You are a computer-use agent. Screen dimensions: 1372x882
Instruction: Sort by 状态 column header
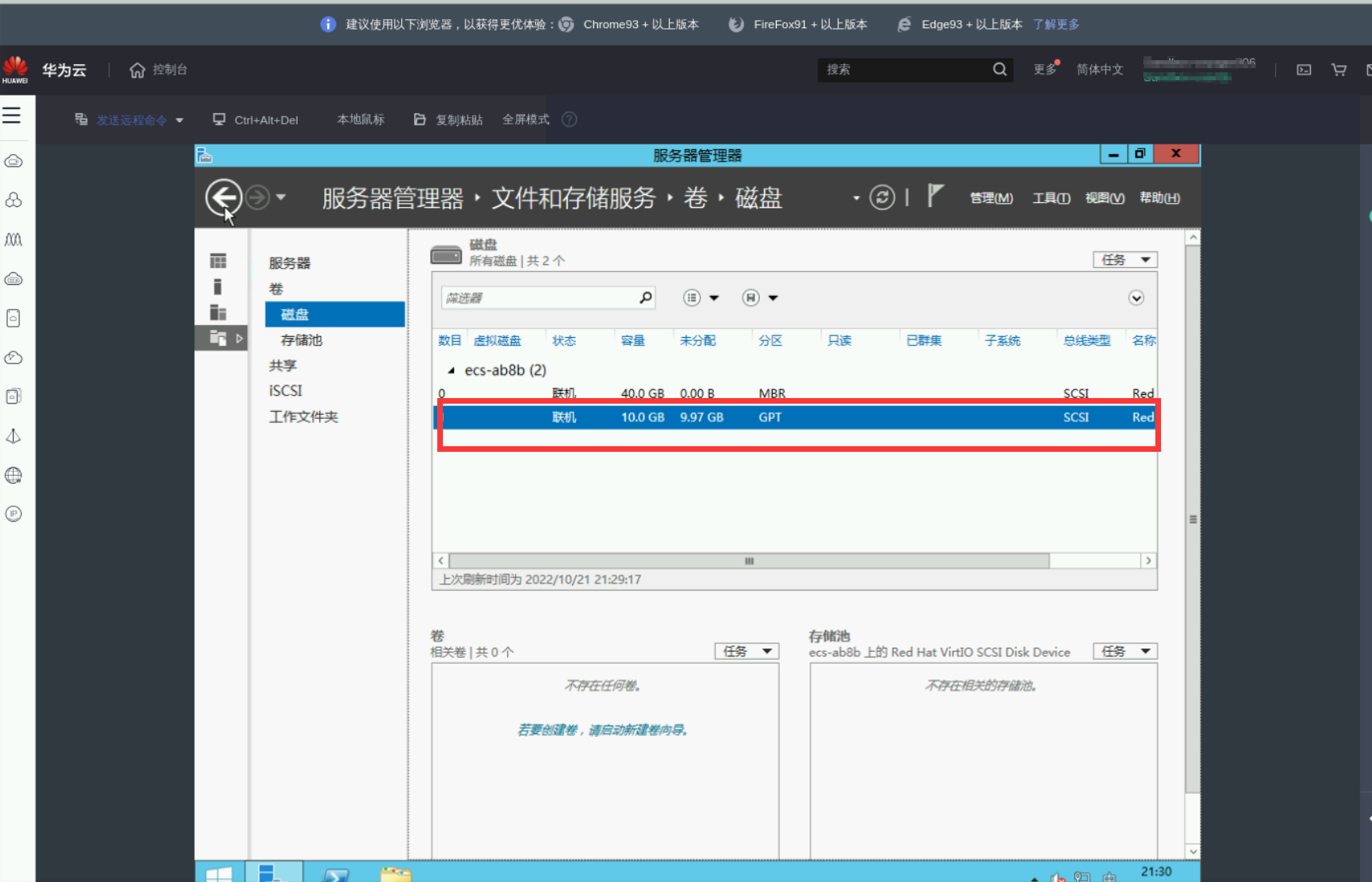coord(564,340)
